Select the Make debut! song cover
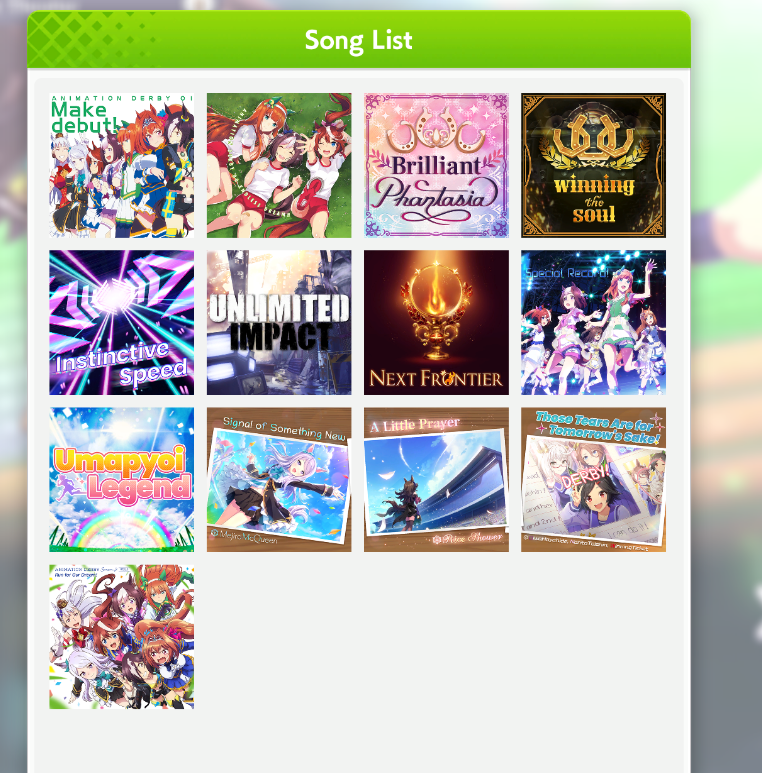Screen dimensions: 762x773 121,166
